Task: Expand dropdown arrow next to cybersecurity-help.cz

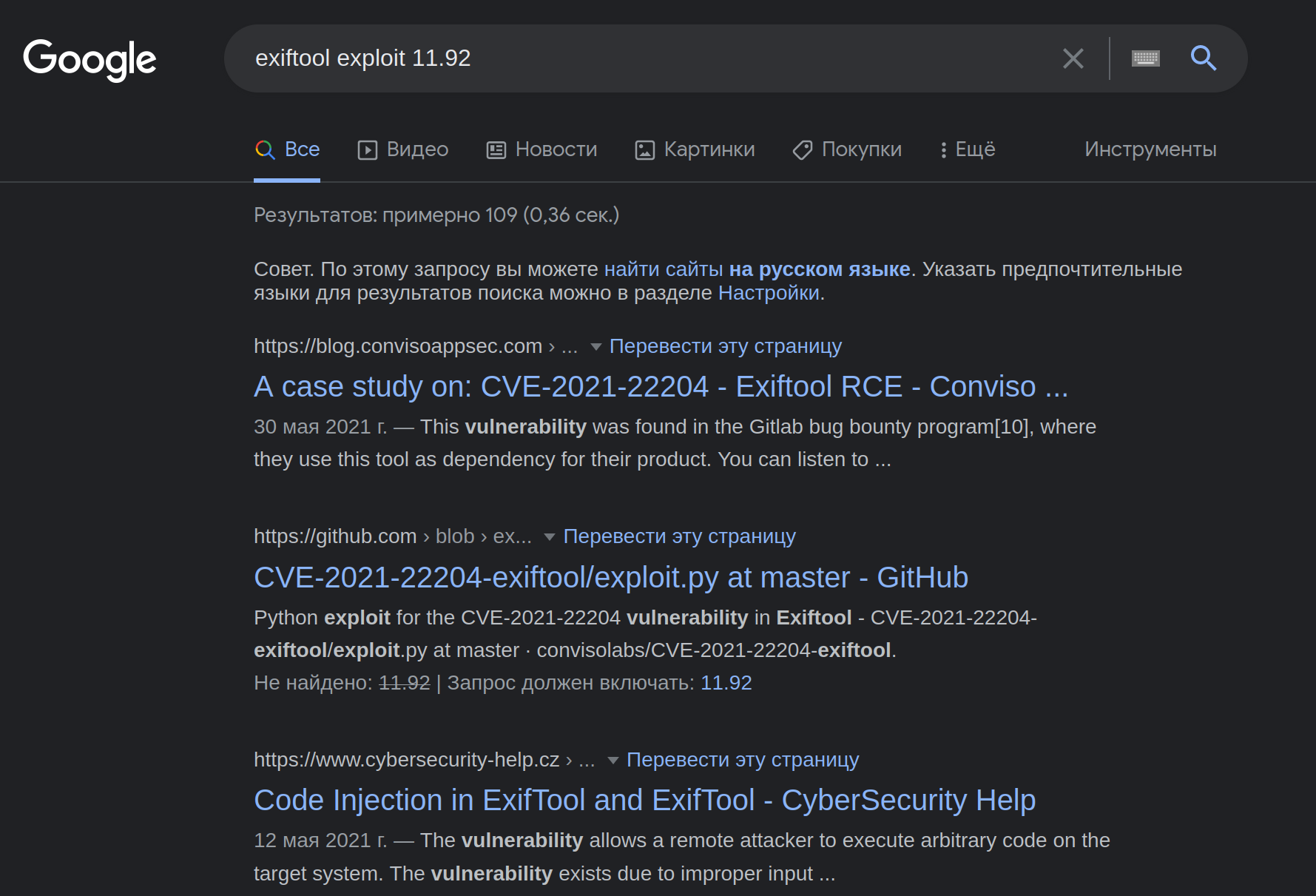Action: (613, 761)
